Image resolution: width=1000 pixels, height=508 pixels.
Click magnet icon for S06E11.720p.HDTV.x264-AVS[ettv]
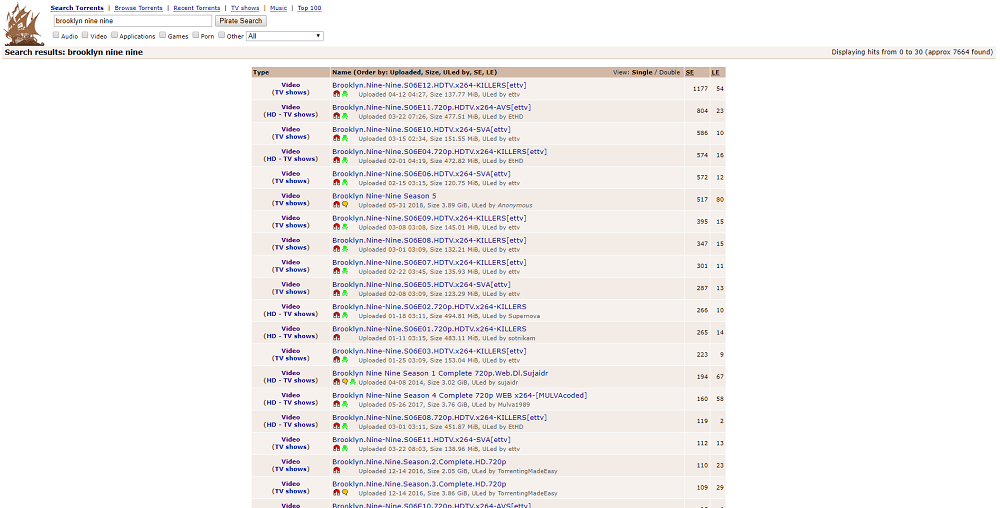pos(336,117)
